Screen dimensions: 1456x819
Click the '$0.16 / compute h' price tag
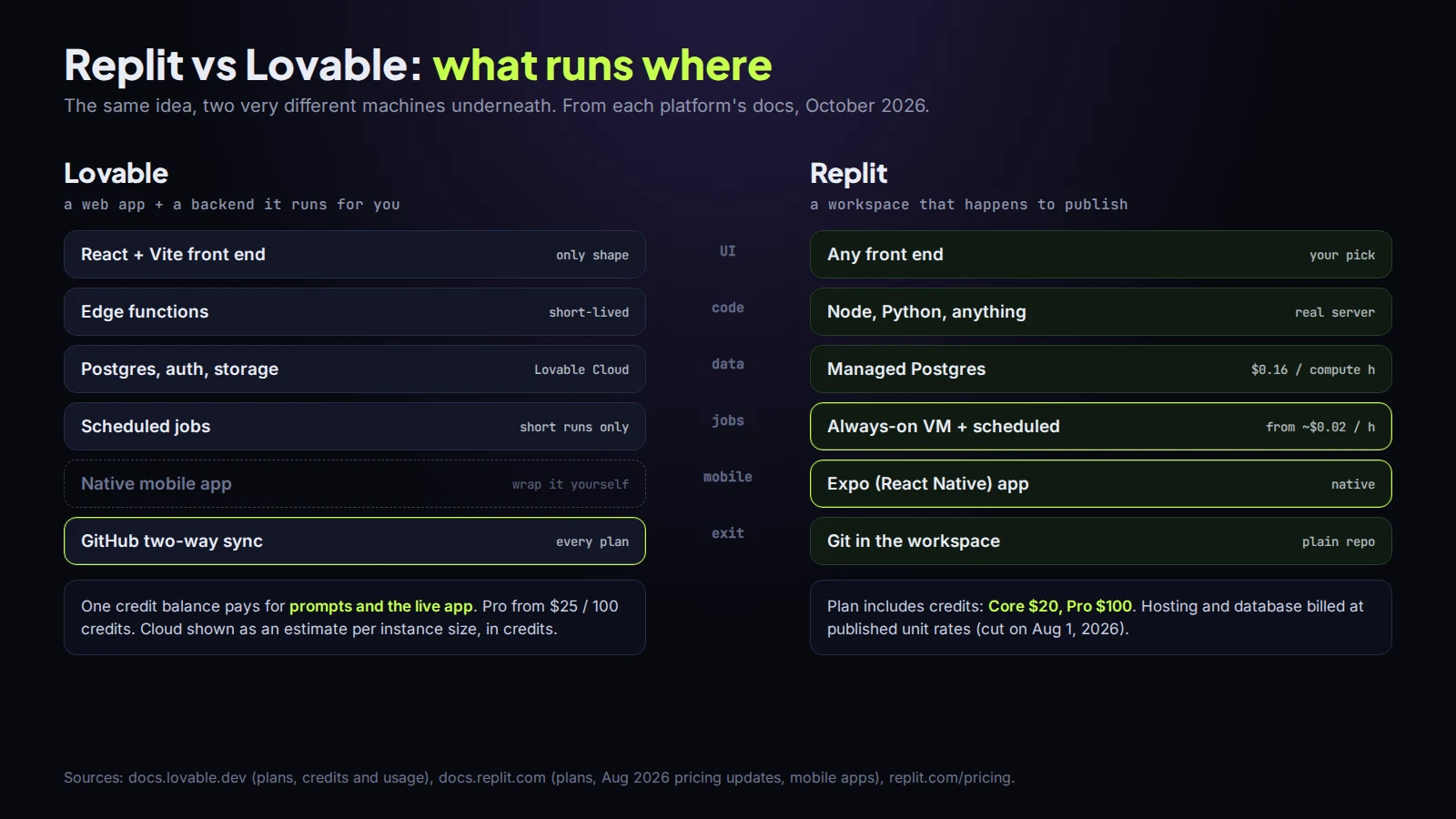coord(1313,369)
